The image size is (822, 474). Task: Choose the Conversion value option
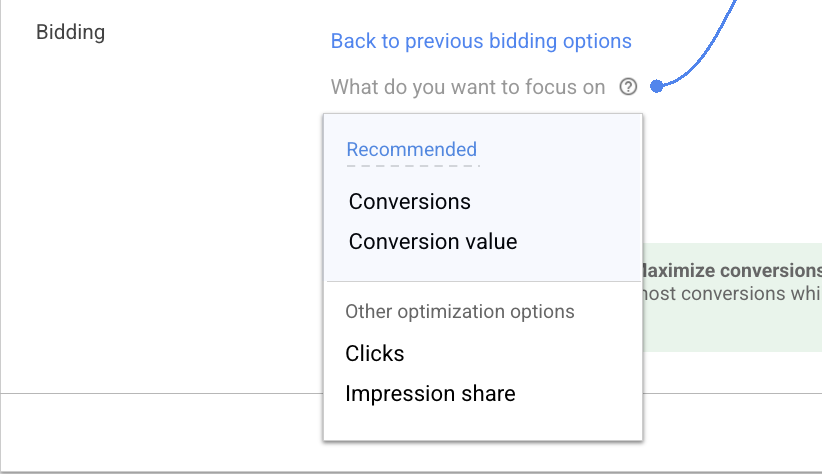(x=433, y=241)
